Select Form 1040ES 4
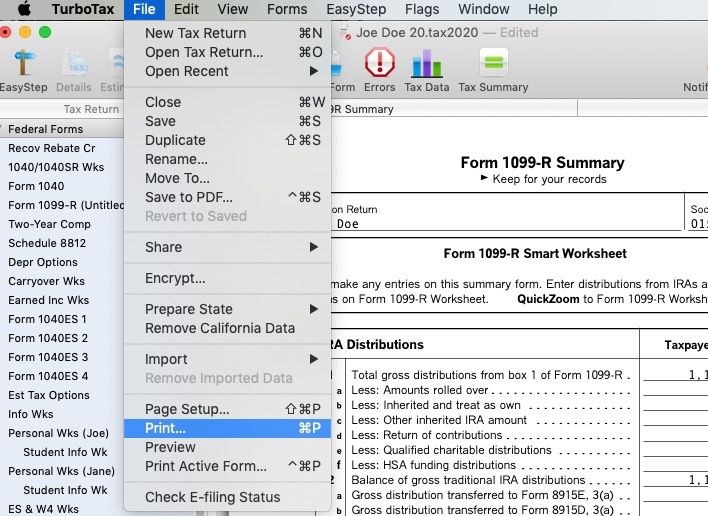Viewport: 708px width, 516px height. tap(48, 376)
